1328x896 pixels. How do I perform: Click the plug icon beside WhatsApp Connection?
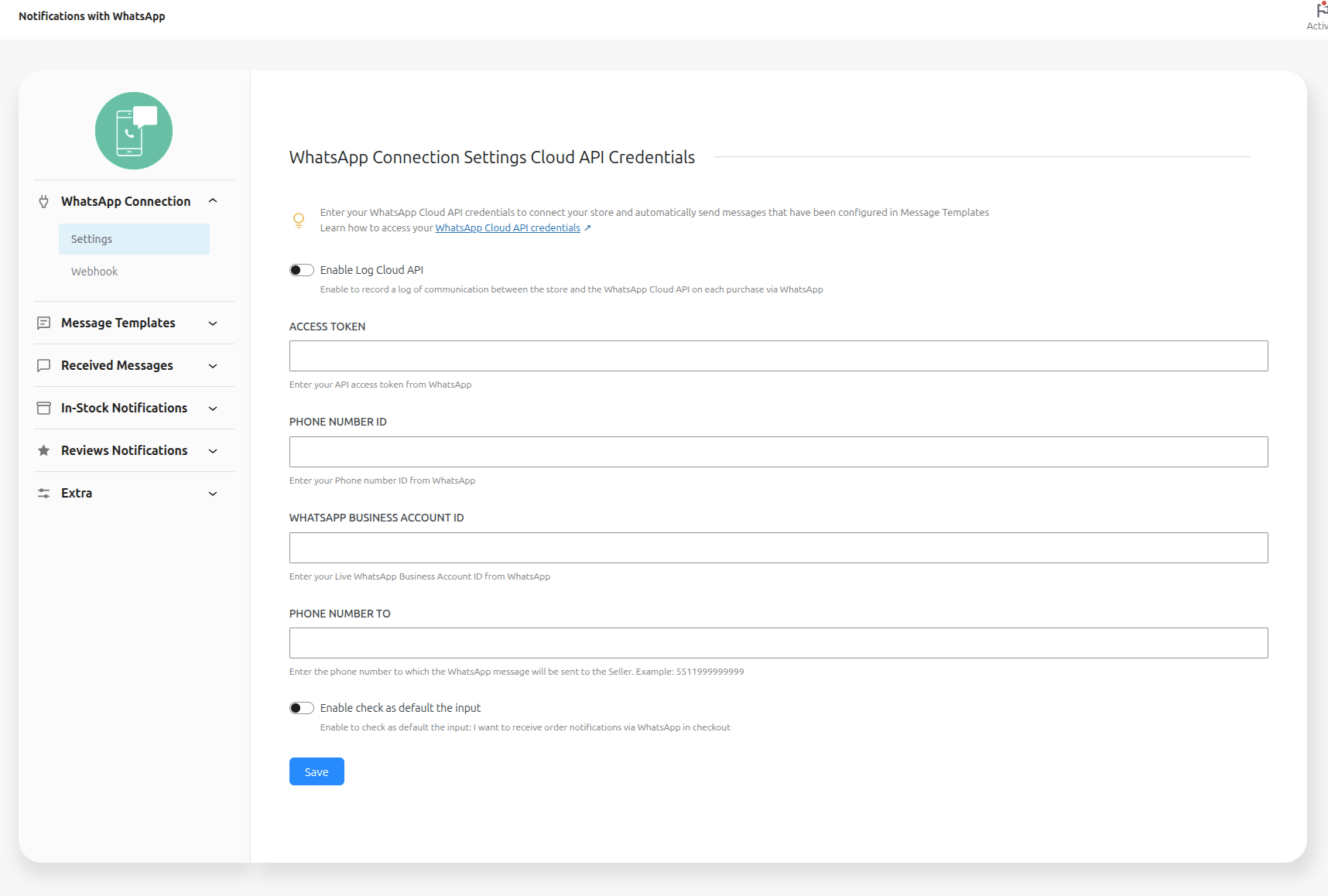click(44, 201)
